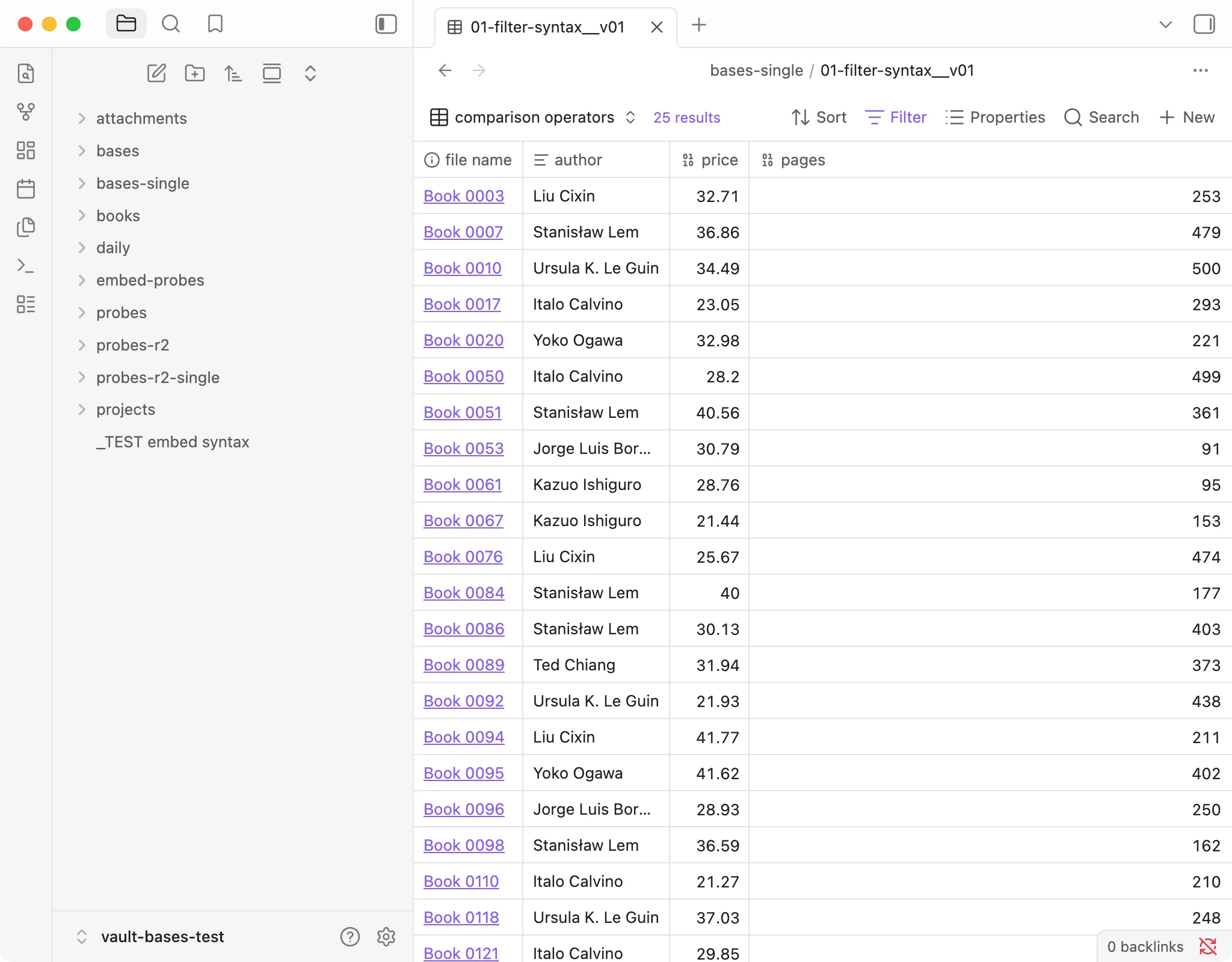Open more options three-dots menu
The image size is (1232, 962).
click(1201, 70)
